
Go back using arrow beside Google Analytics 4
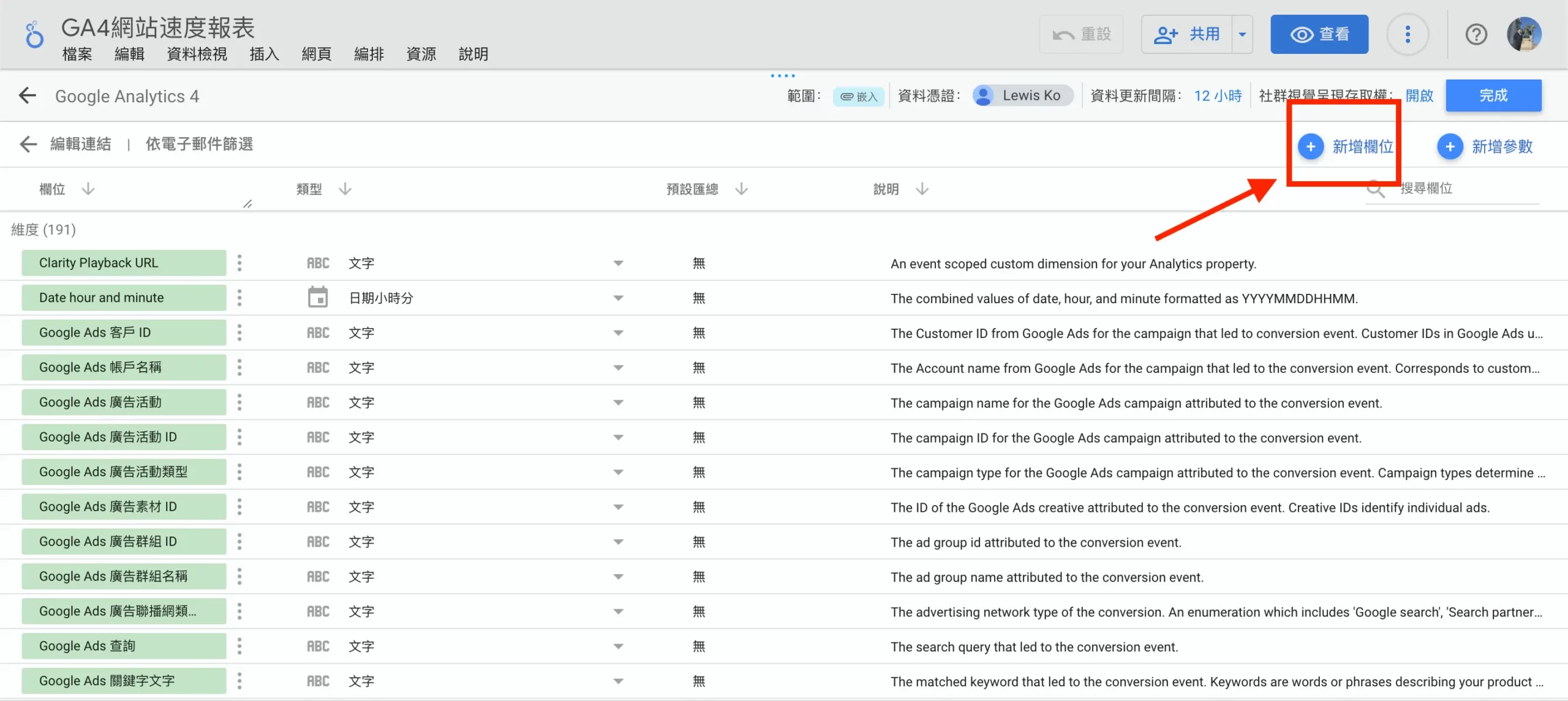(x=28, y=96)
